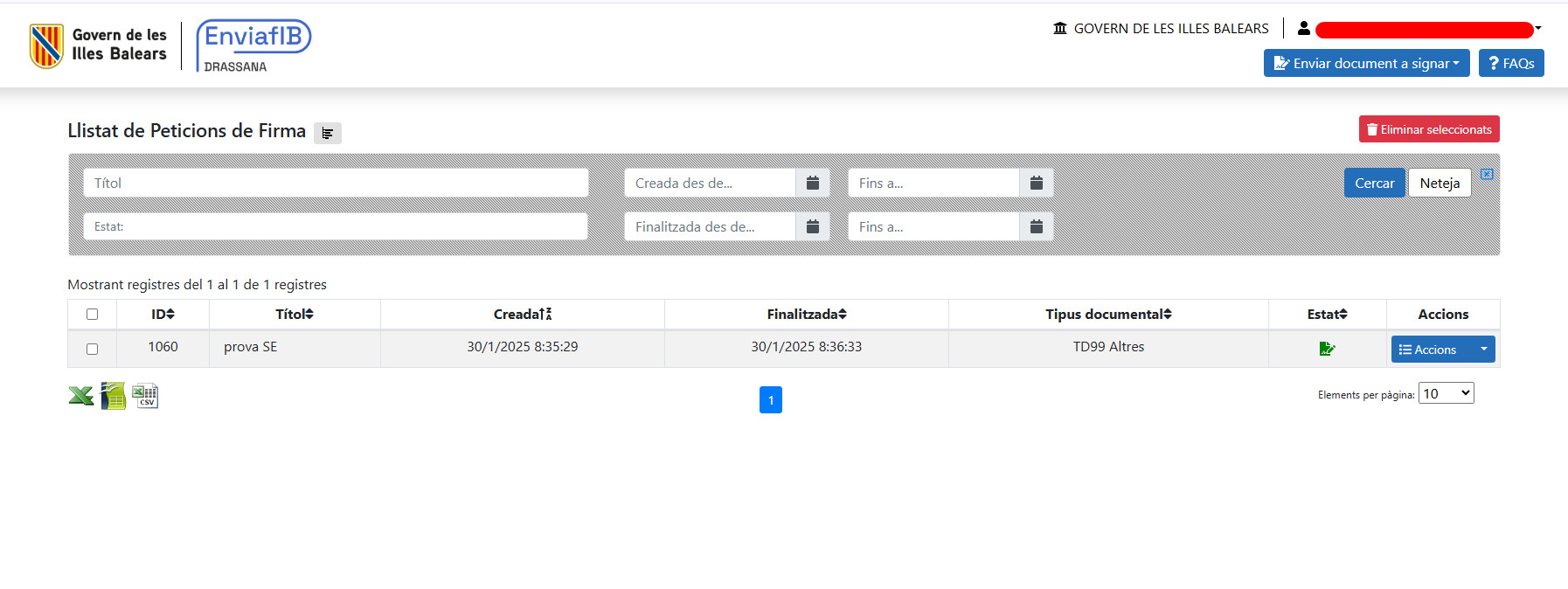Focus the Títol filter field
Viewport: 1568px width, 589px height.
pos(336,183)
